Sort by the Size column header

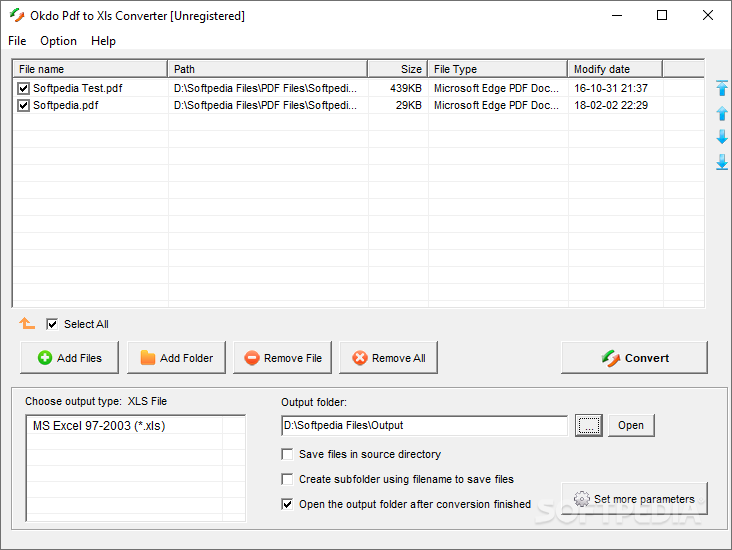398,69
